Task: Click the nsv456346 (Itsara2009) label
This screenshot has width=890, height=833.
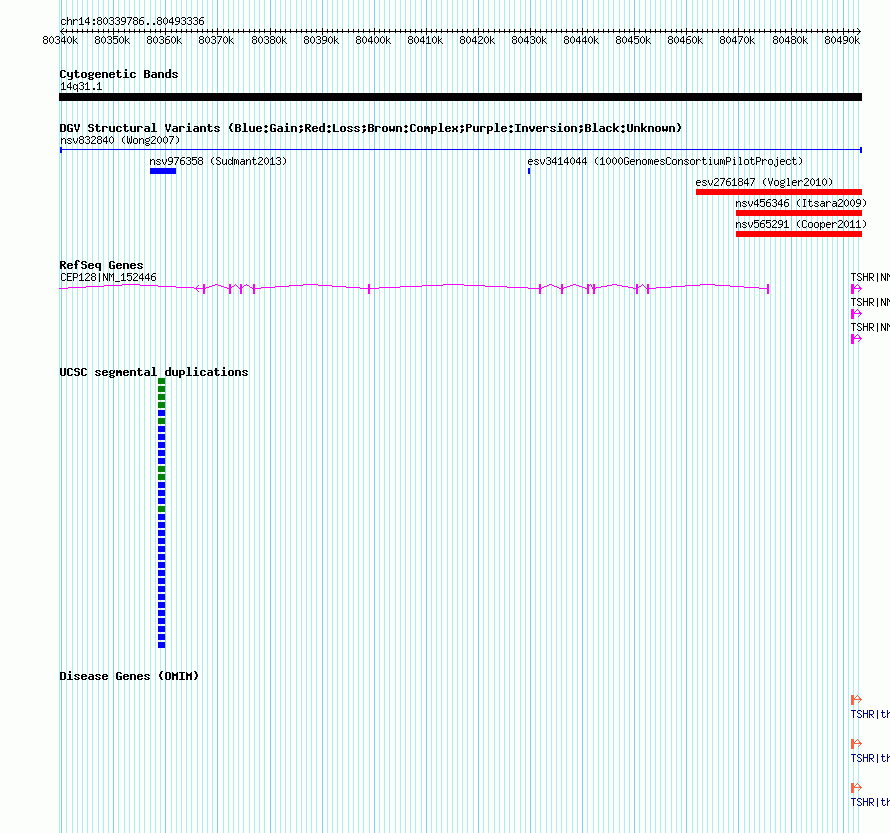Action: pyautogui.click(x=801, y=203)
